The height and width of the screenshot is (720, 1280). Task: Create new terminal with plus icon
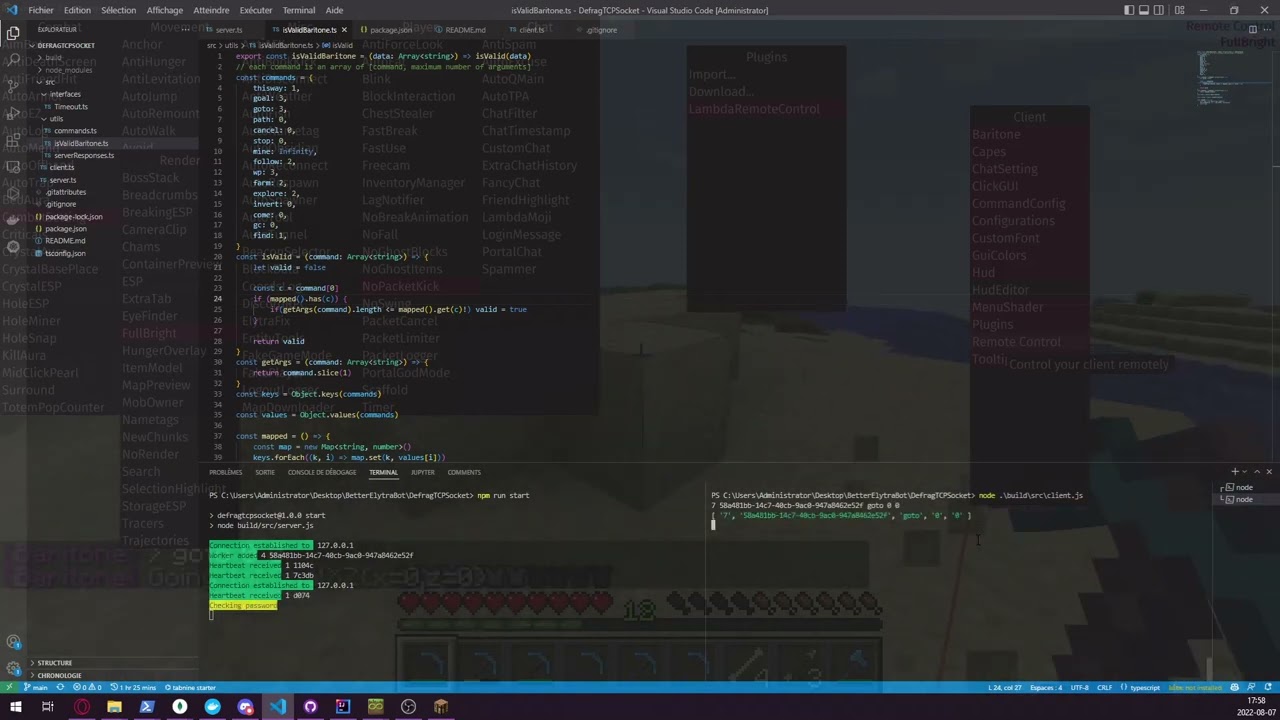pyautogui.click(x=1235, y=472)
